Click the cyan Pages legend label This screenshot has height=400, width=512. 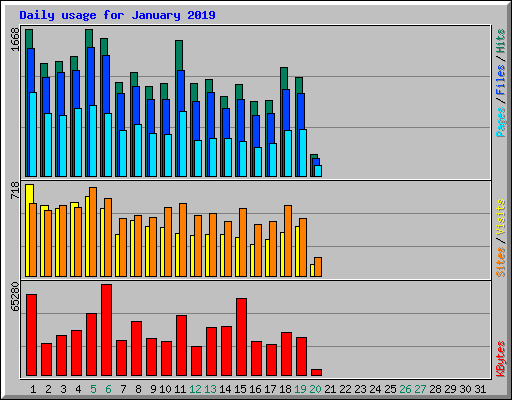[501, 122]
